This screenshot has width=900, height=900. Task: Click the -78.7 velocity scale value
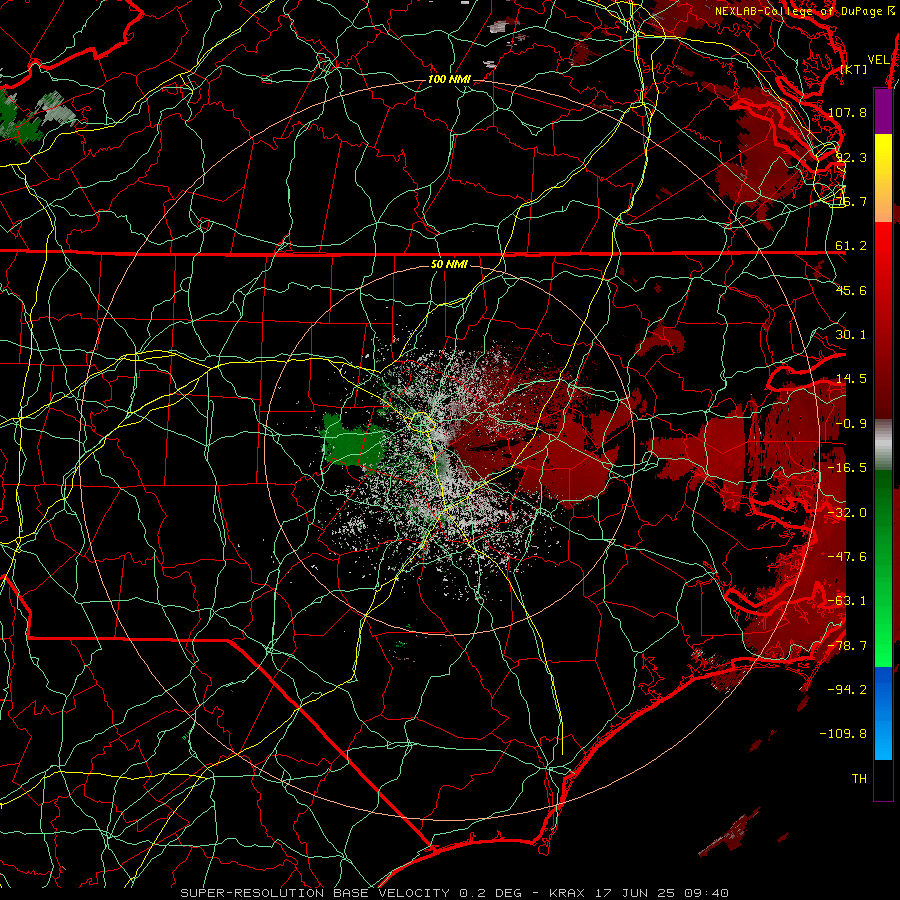click(847, 646)
